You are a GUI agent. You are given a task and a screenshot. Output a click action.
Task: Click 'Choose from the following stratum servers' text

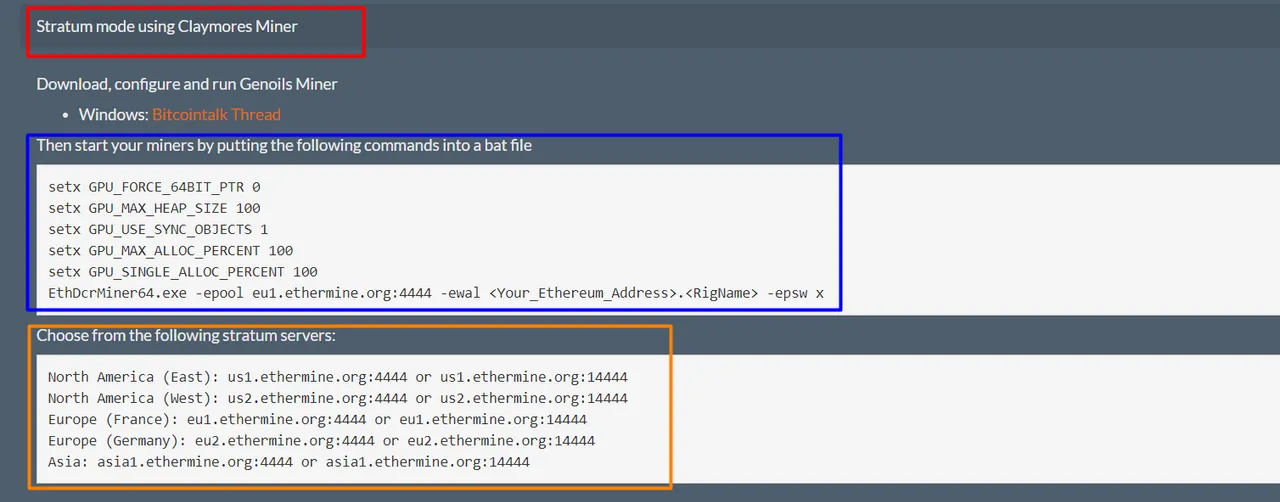point(186,335)
